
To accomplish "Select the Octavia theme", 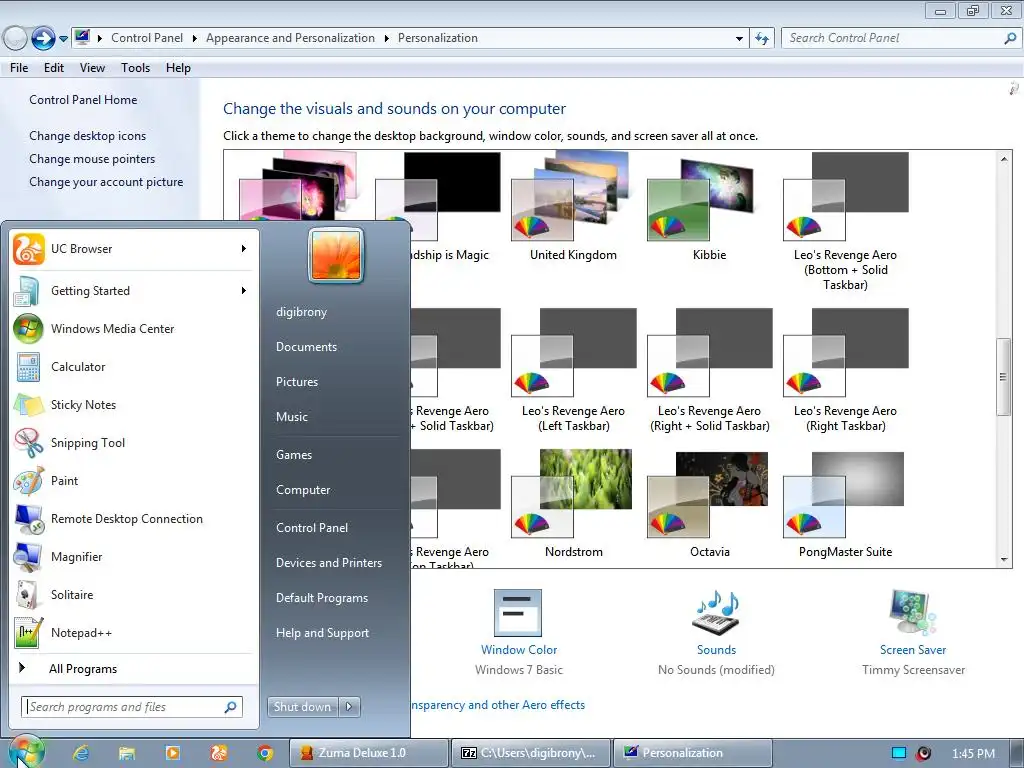I will 709,504.
